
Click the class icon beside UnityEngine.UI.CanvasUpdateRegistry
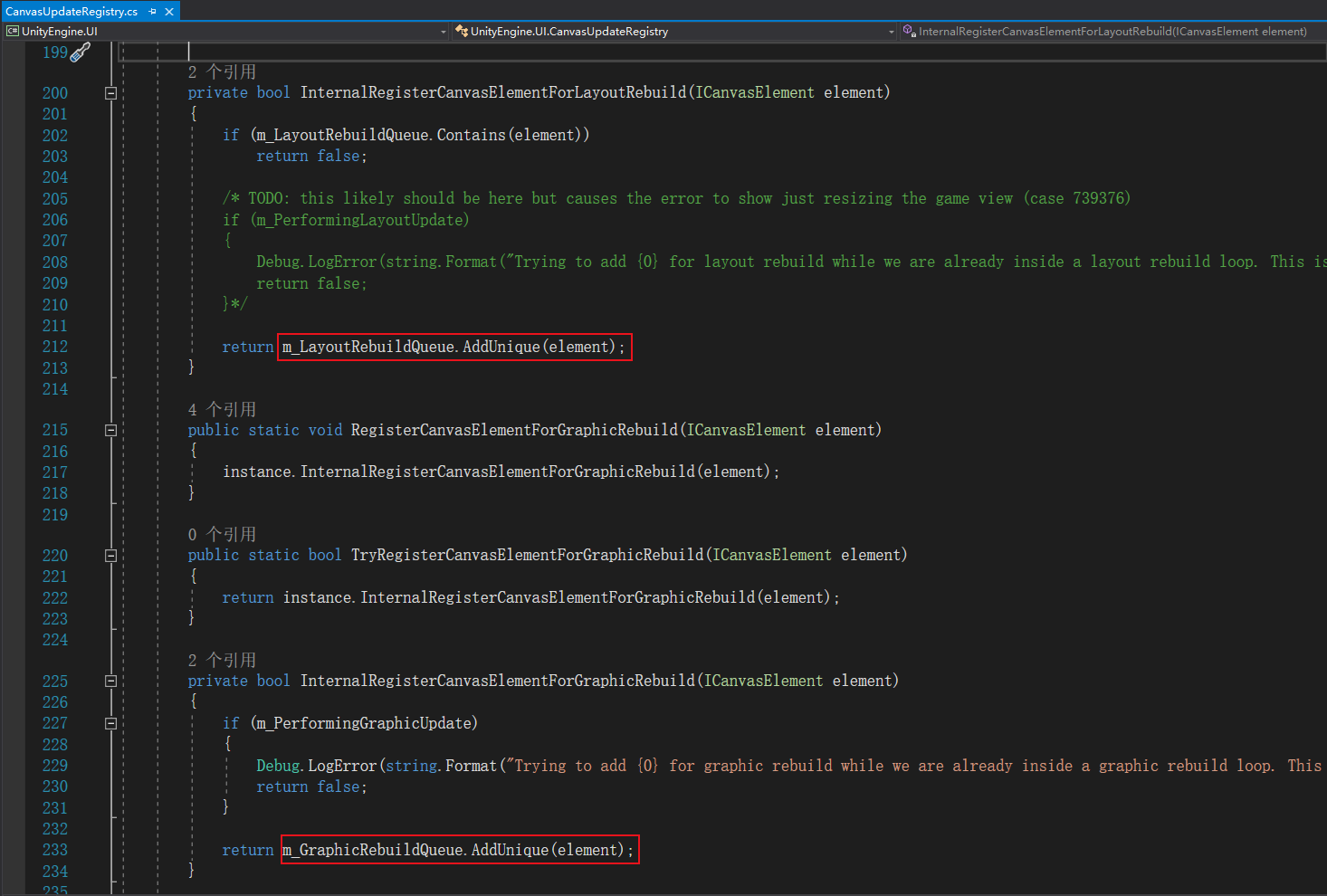461,32
